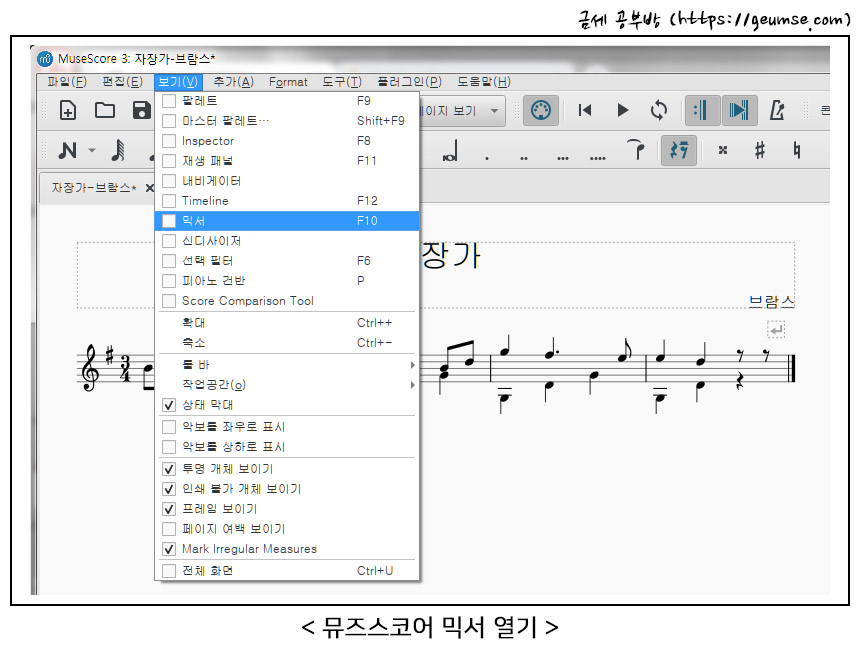Close the open 보기(V) menu
Image resolution: width=860 pixels, height=649 pixels.
pos(178,82)
